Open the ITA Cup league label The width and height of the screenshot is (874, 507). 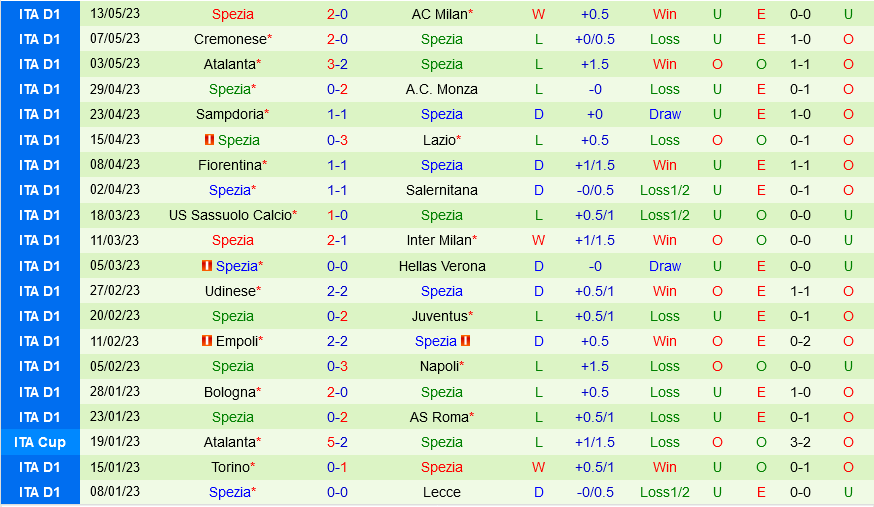40,442
